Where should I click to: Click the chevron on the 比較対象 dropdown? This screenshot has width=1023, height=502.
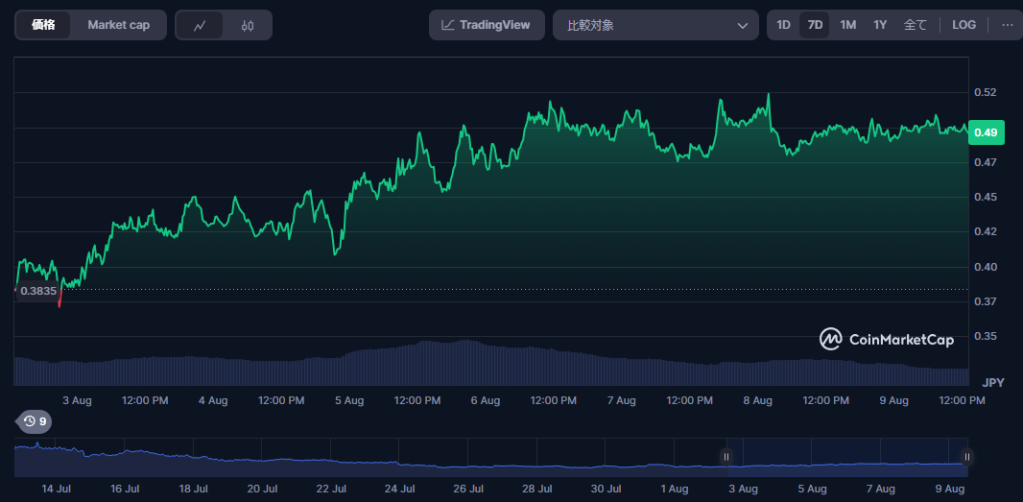tap(742, 25)
